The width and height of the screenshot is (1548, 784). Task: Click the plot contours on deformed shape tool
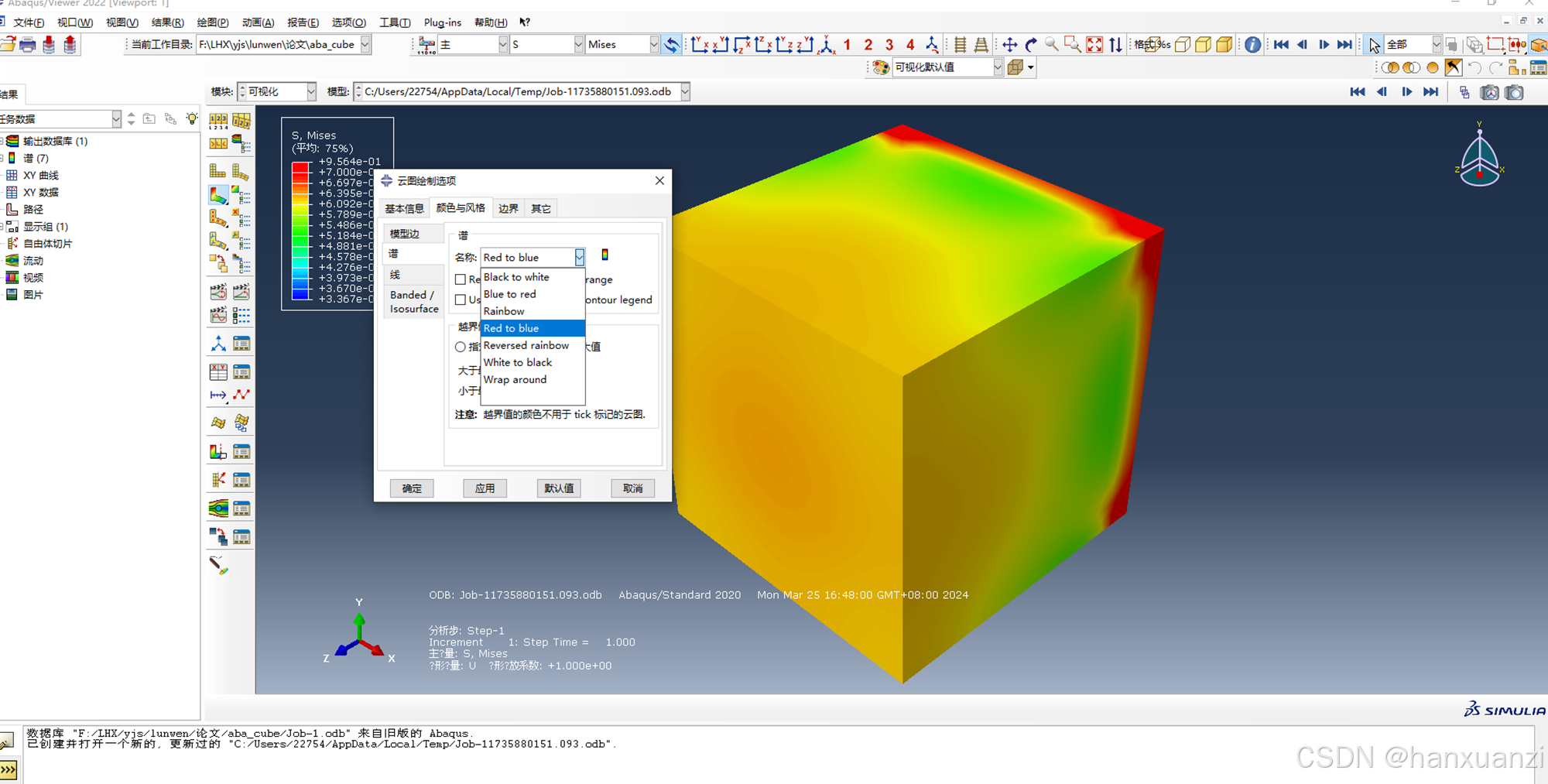[218, 196]
